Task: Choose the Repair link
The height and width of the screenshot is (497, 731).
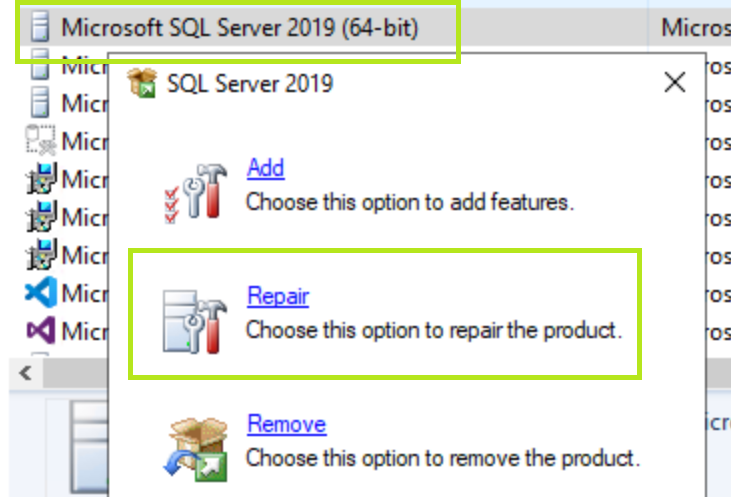Action: click(277, 296)
